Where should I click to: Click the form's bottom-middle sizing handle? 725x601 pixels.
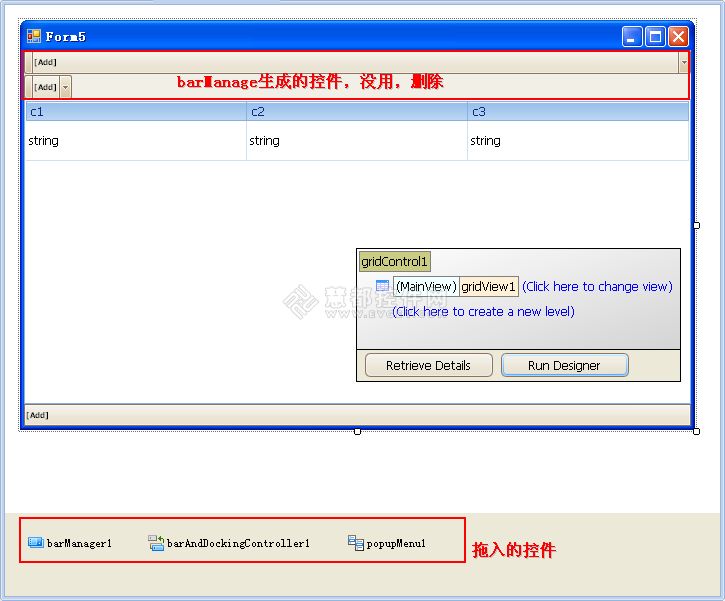pos(357,431)
